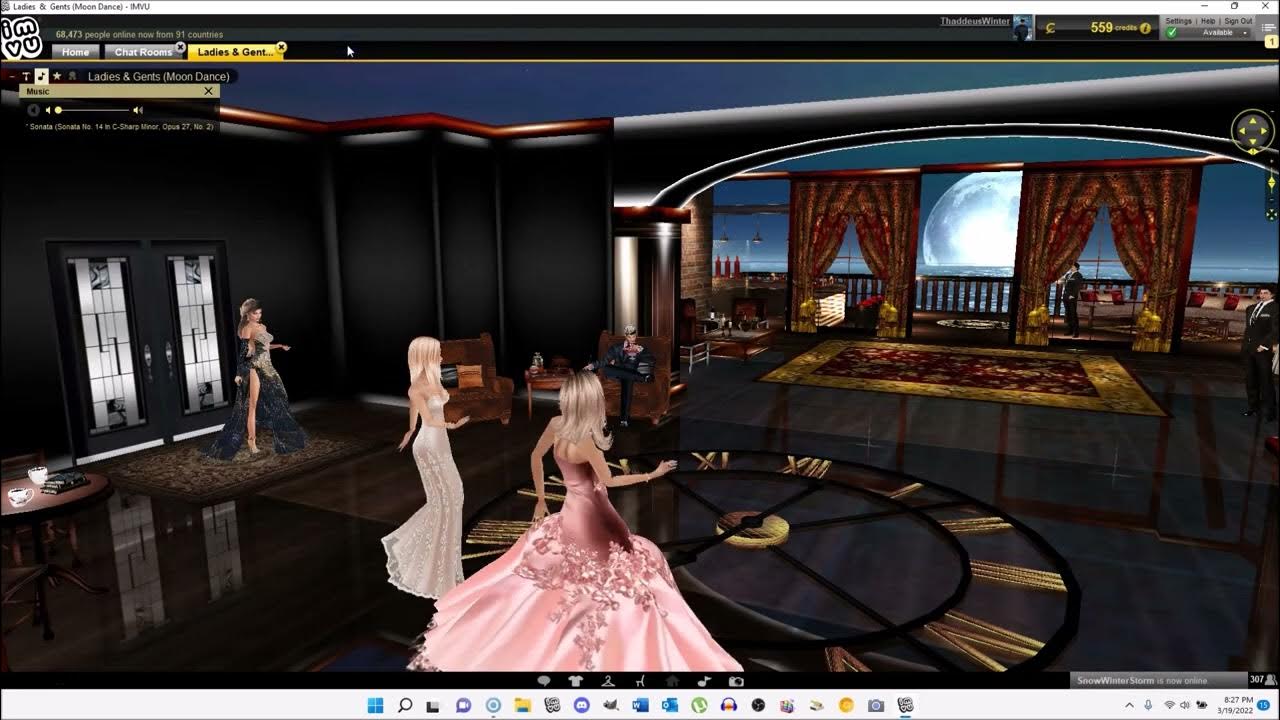
Task: Close the Chat Rooms tab
Action: [180, 47]
